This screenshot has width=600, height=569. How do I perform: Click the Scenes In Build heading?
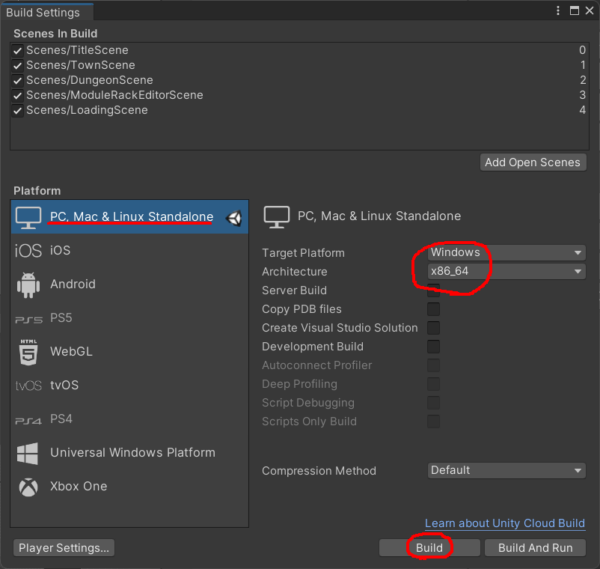tap(55, 34)
